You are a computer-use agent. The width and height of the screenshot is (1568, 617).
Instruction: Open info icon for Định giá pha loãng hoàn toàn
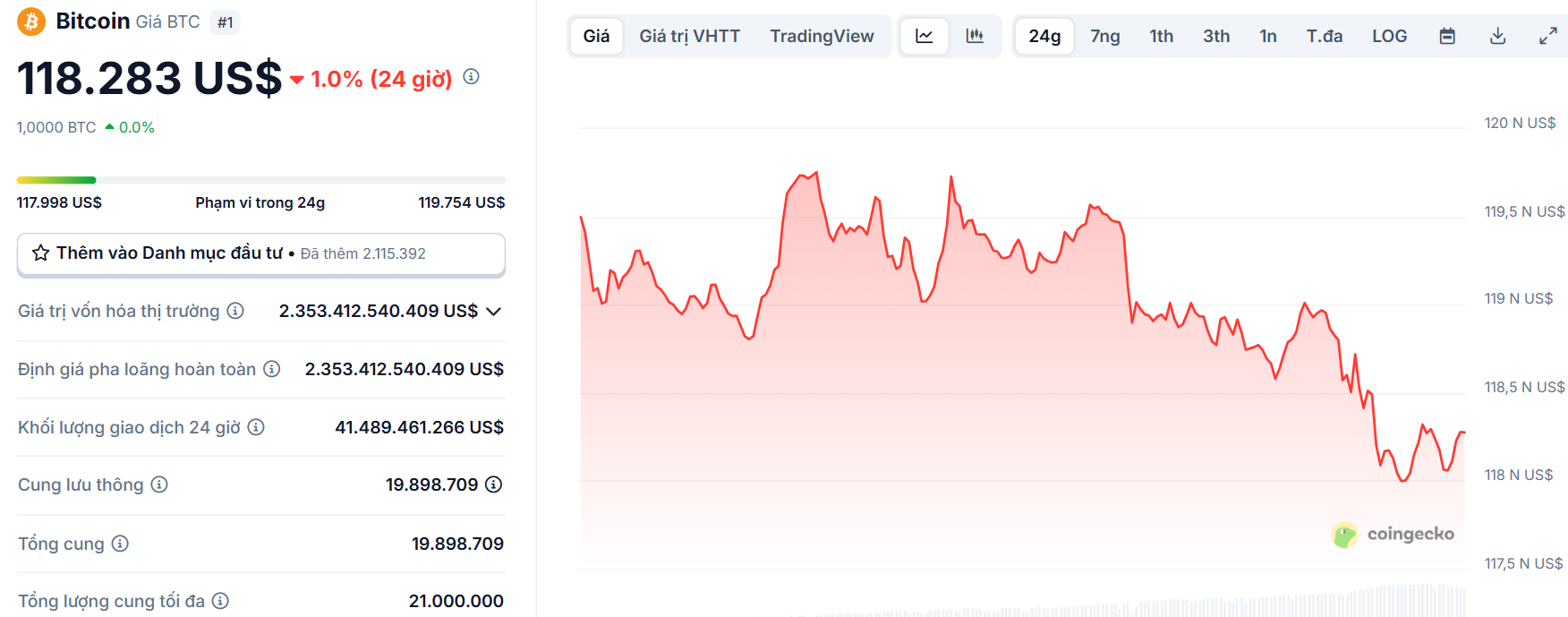(x=272, y=369)
